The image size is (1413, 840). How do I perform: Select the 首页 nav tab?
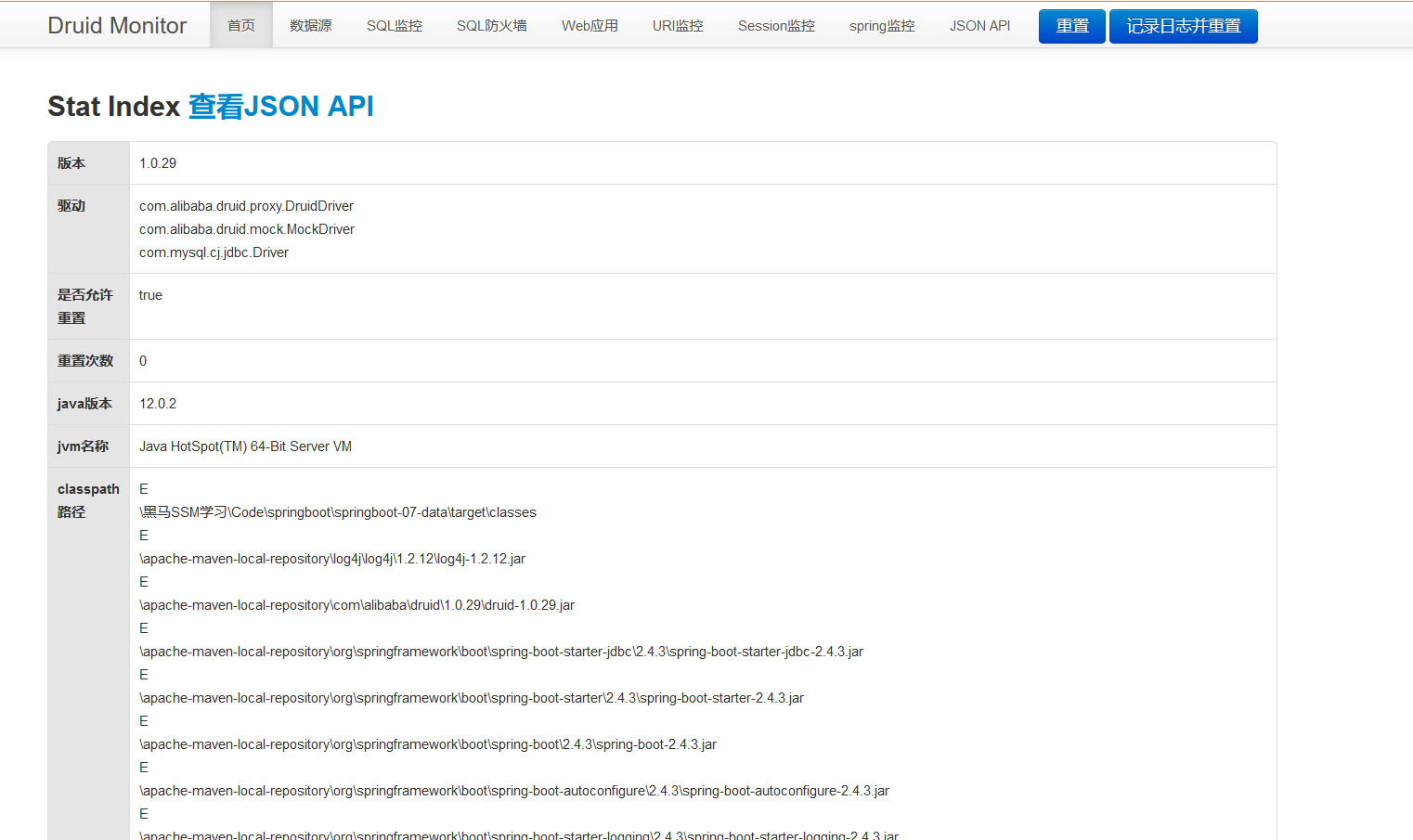[241, 25]
